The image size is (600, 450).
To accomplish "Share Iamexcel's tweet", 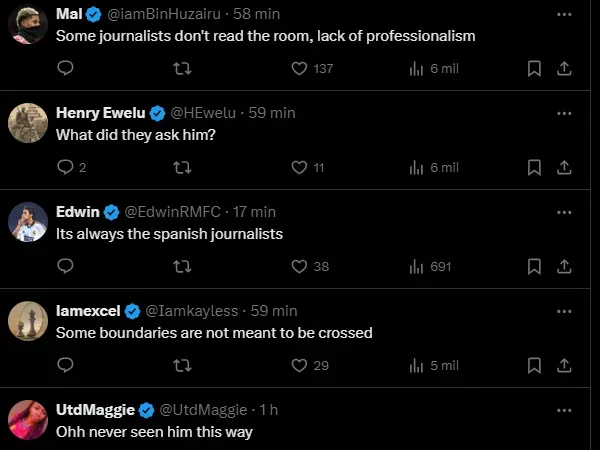I will pyautogui.click(x=563, y=365).
